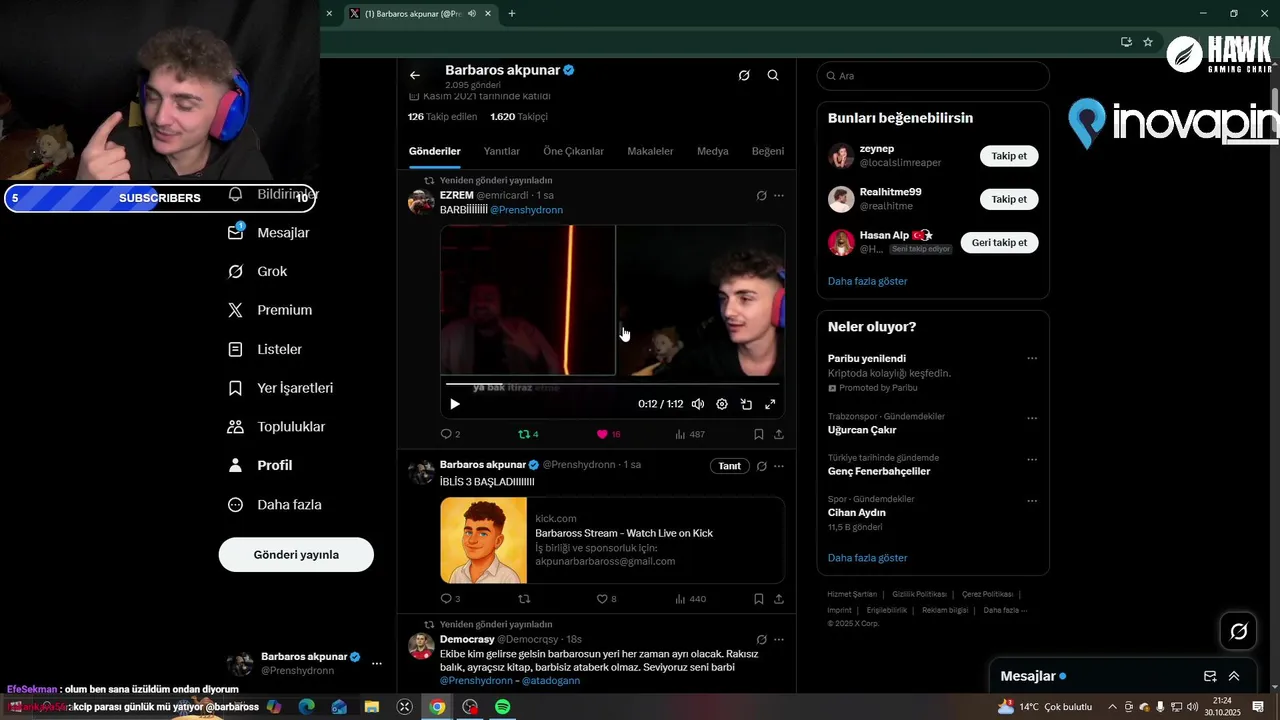Open floating Grok button
Image resolution: width=1280 pixels, height=720 pixels.
pos(1239,631)
